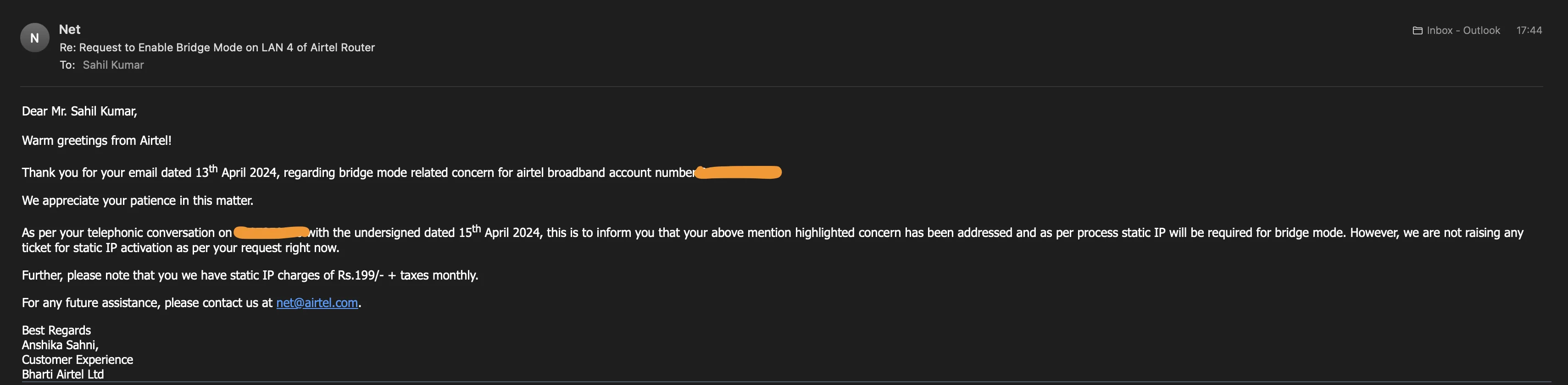Click the "Customer Experience" signature line
The image size is (1568, 385).
(78, 359)
